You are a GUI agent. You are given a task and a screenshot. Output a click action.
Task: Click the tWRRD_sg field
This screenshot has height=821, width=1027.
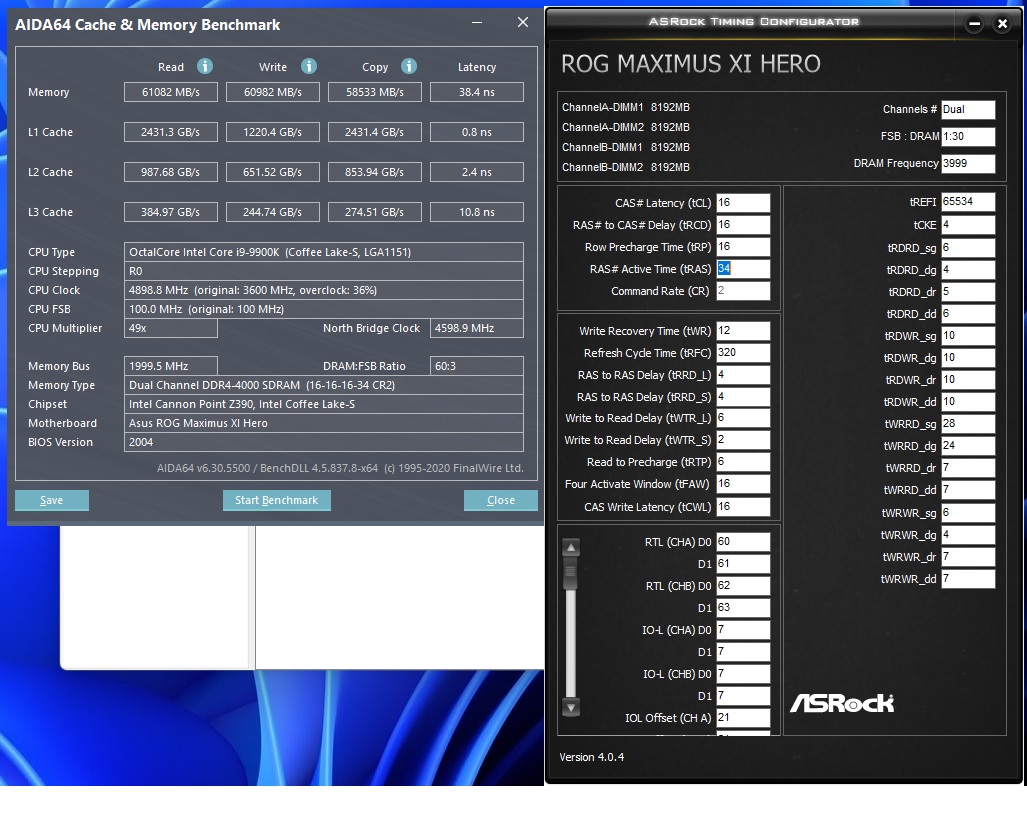(x=968, y=424)
